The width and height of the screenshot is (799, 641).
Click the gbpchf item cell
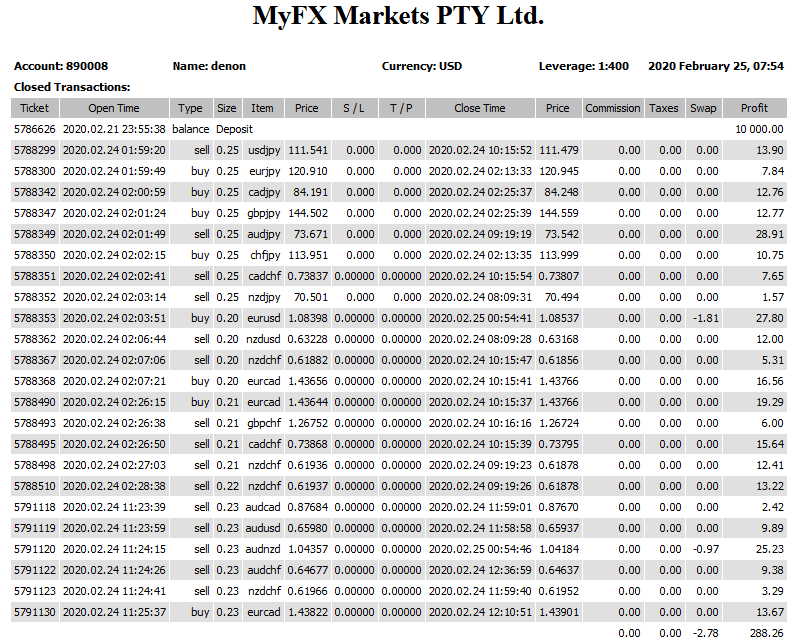pyautogui.click(x=264, y=423)
